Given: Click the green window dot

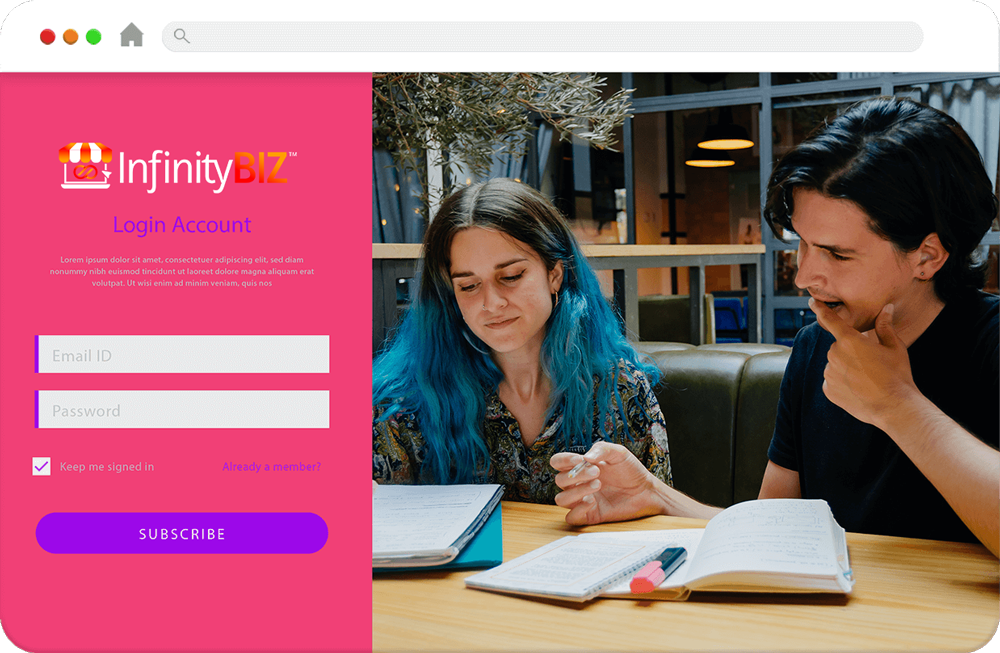Looking at the screenshot, I should [x=93, y=37].
